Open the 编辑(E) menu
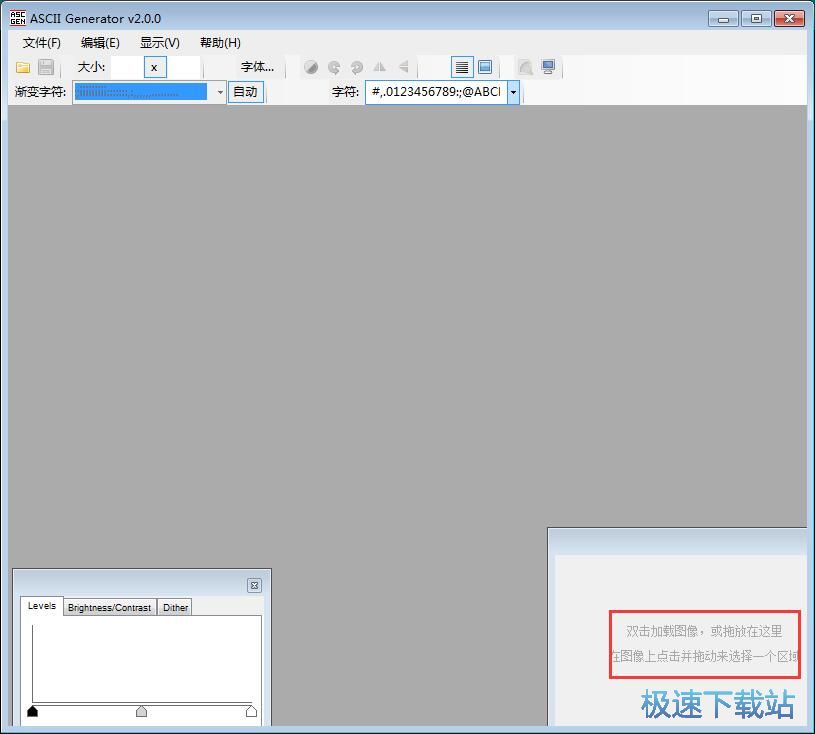 click(x=100, y=43)
